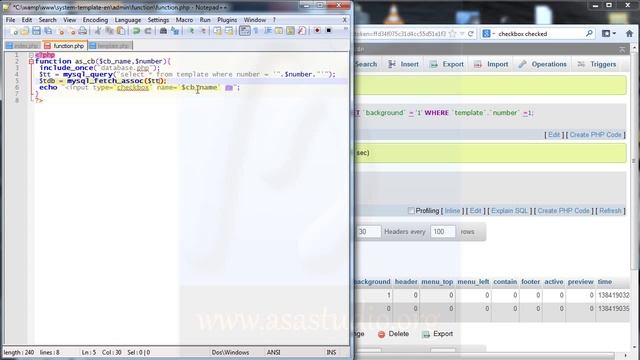This screenshot has width=640, height=360.
Task: Click the Undo green arrow icon
Action: coord(136,31)
